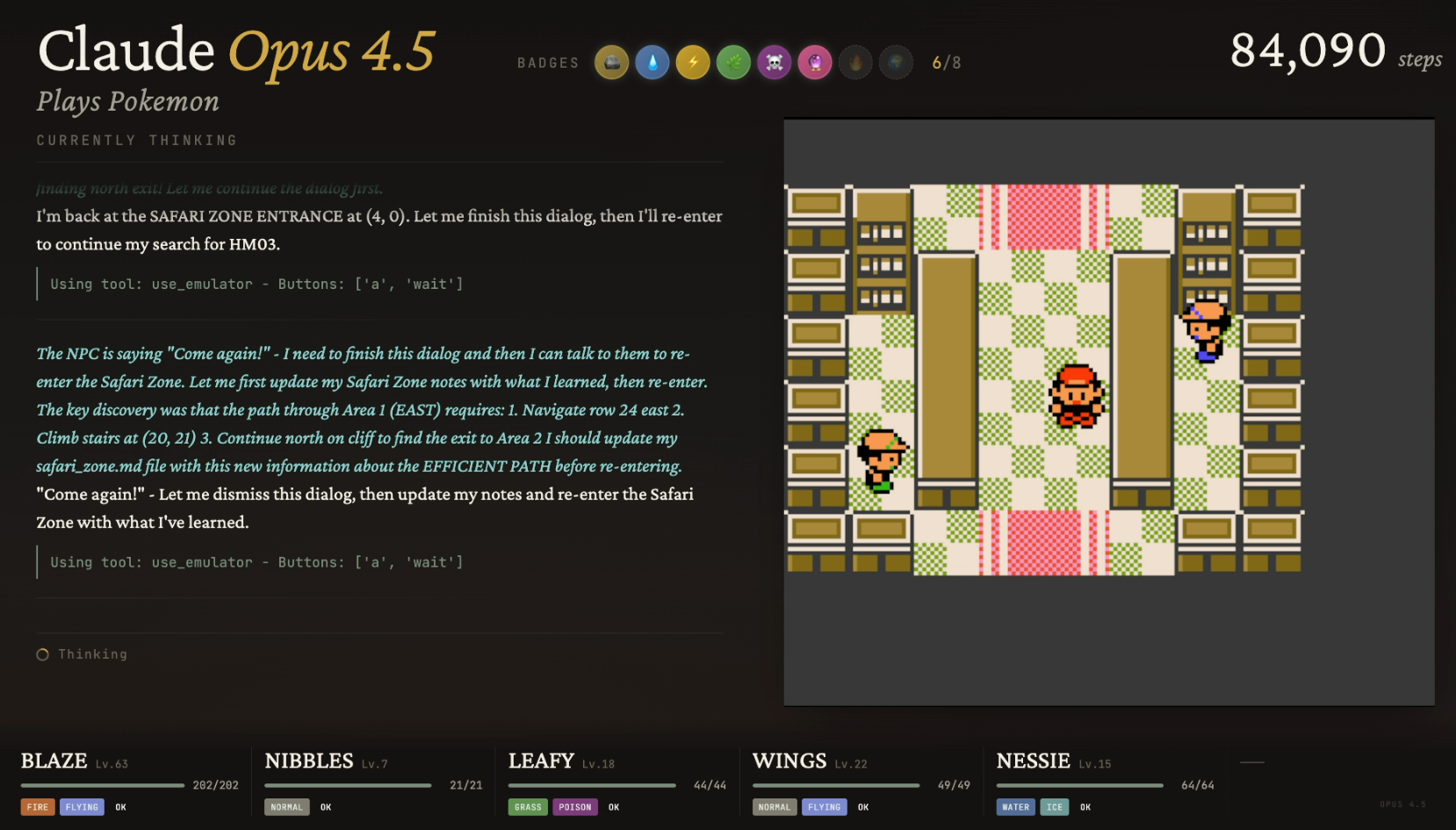This screenshot has width=1456, height=830.
Task: Select WINGS' 49/49 HP value
Action: 954,785
